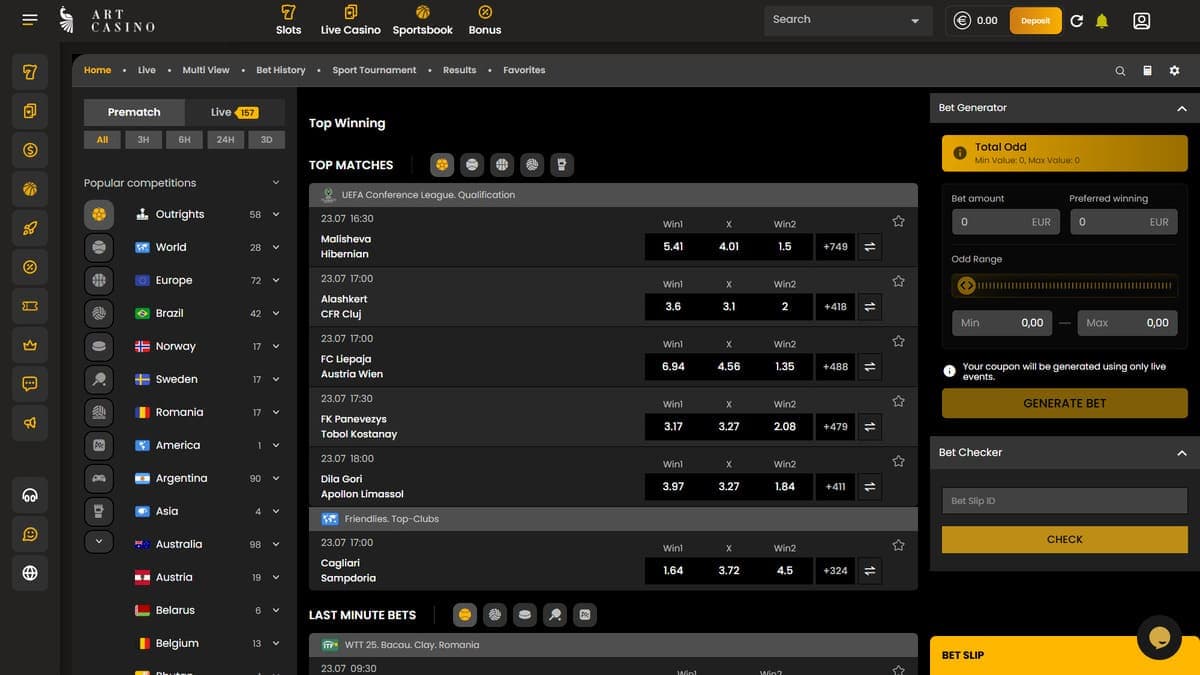The image size is (1200, 675).
Task: Click the Preferred winning EUR input
Action: click(1123, 222)
